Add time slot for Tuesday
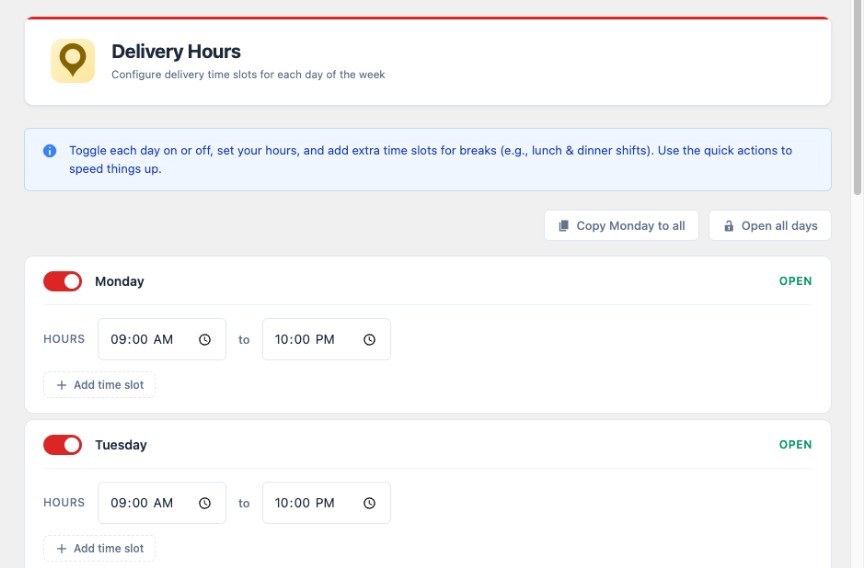The width and height of the screenshot is (864, 568). [x=99, y=548]
